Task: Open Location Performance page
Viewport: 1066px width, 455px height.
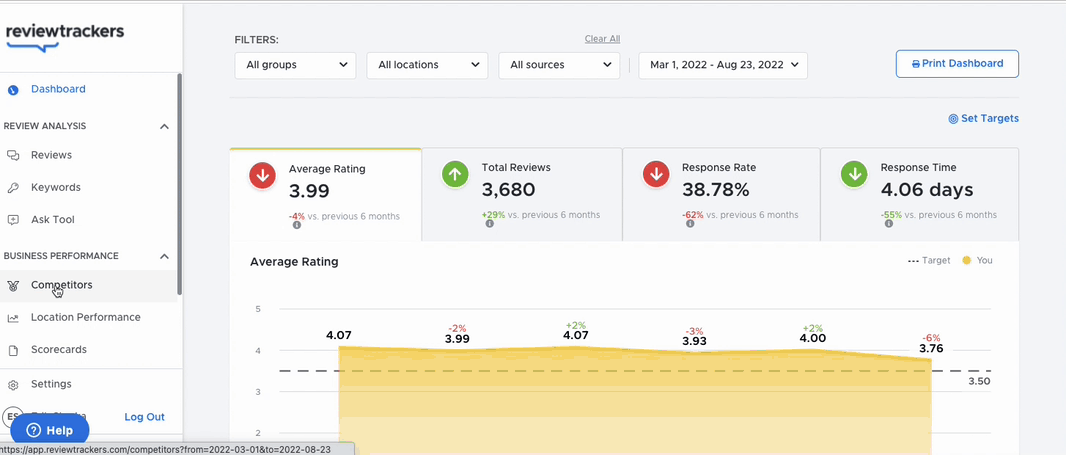Action: 88,318
